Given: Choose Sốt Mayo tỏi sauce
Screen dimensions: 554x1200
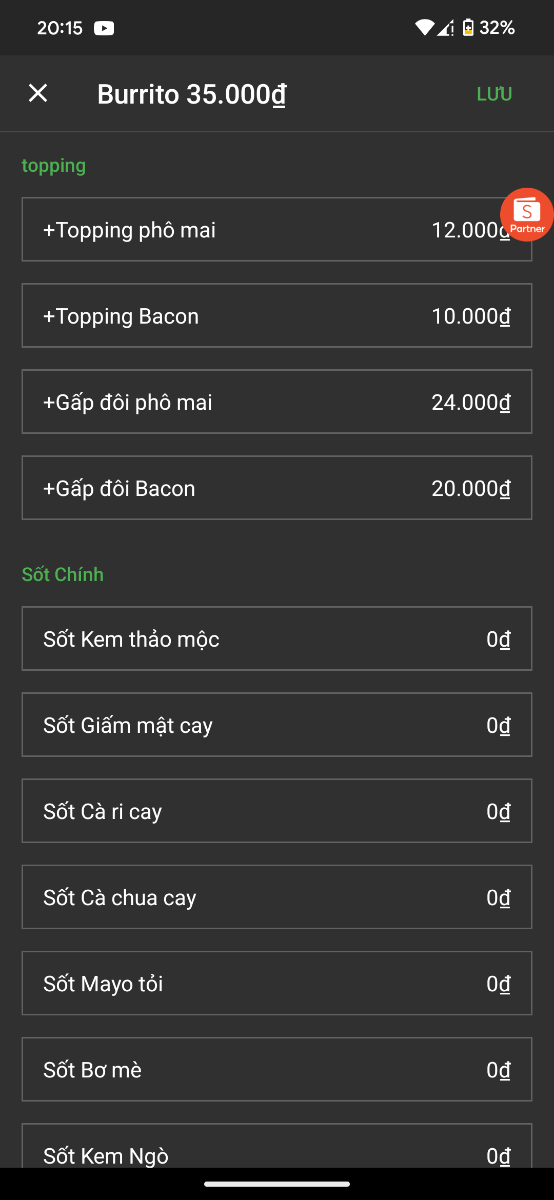Looking at the screenshot, I should click(x=277, y=984).
